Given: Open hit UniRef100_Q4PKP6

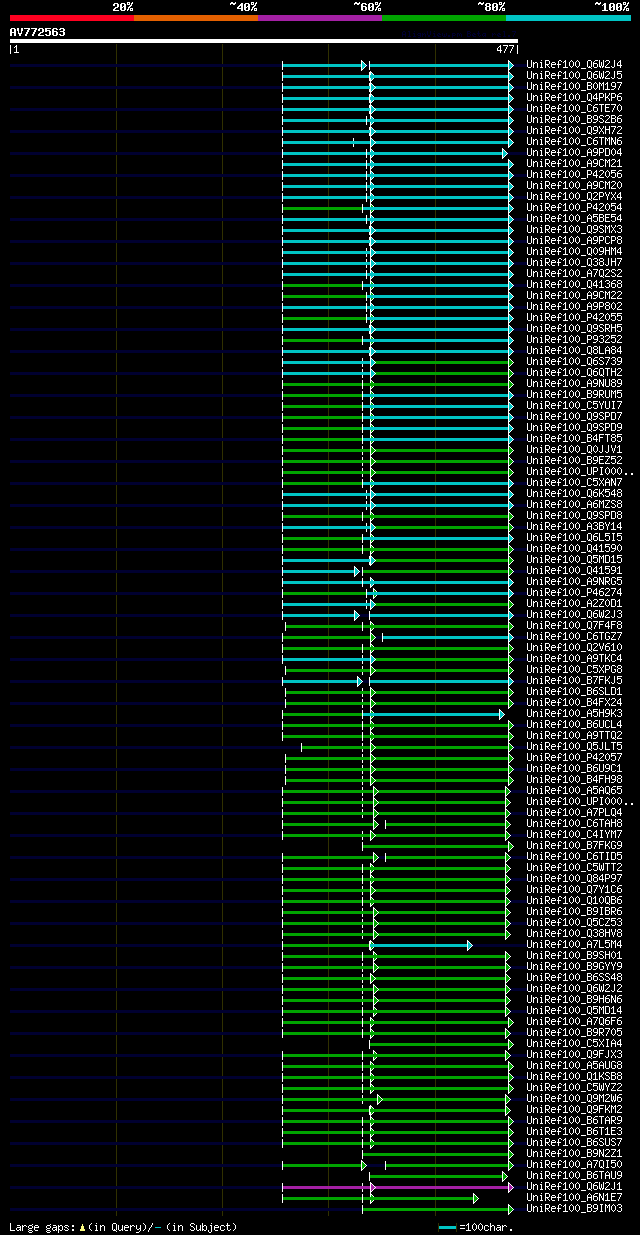Looking at the screenshot, I should [x=574, y=98].
